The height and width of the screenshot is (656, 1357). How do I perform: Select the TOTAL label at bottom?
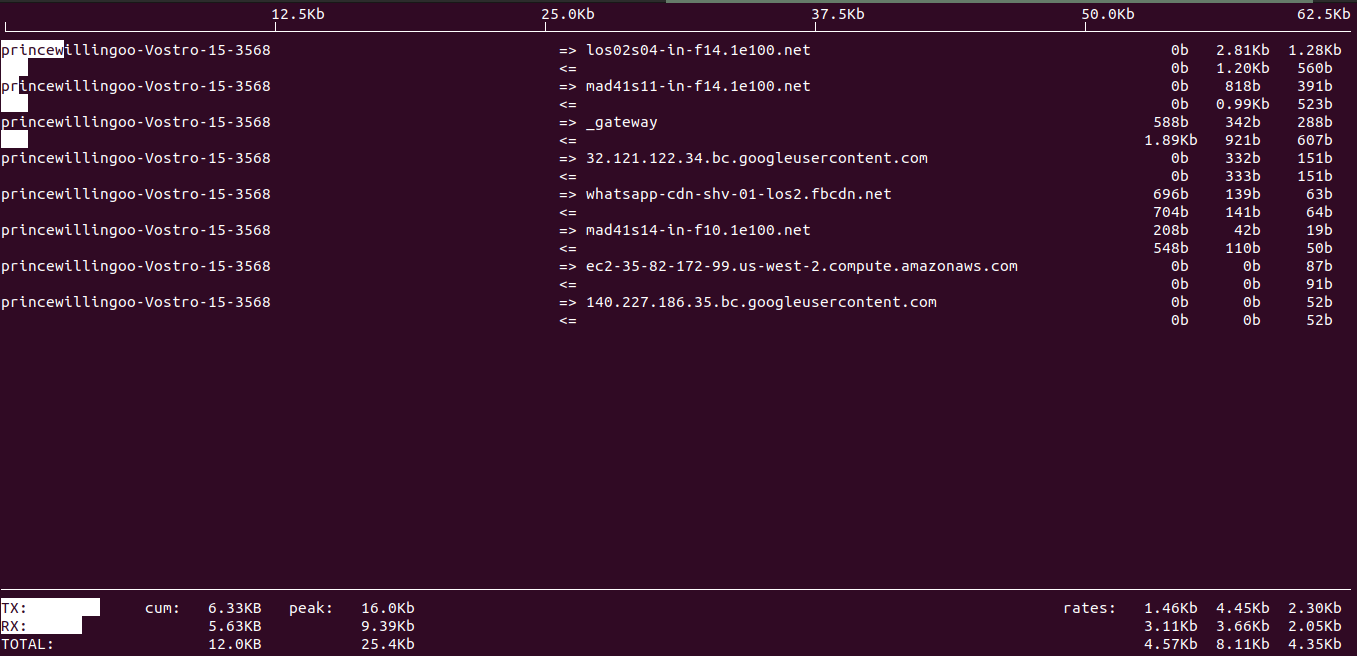tap(27, 644)
